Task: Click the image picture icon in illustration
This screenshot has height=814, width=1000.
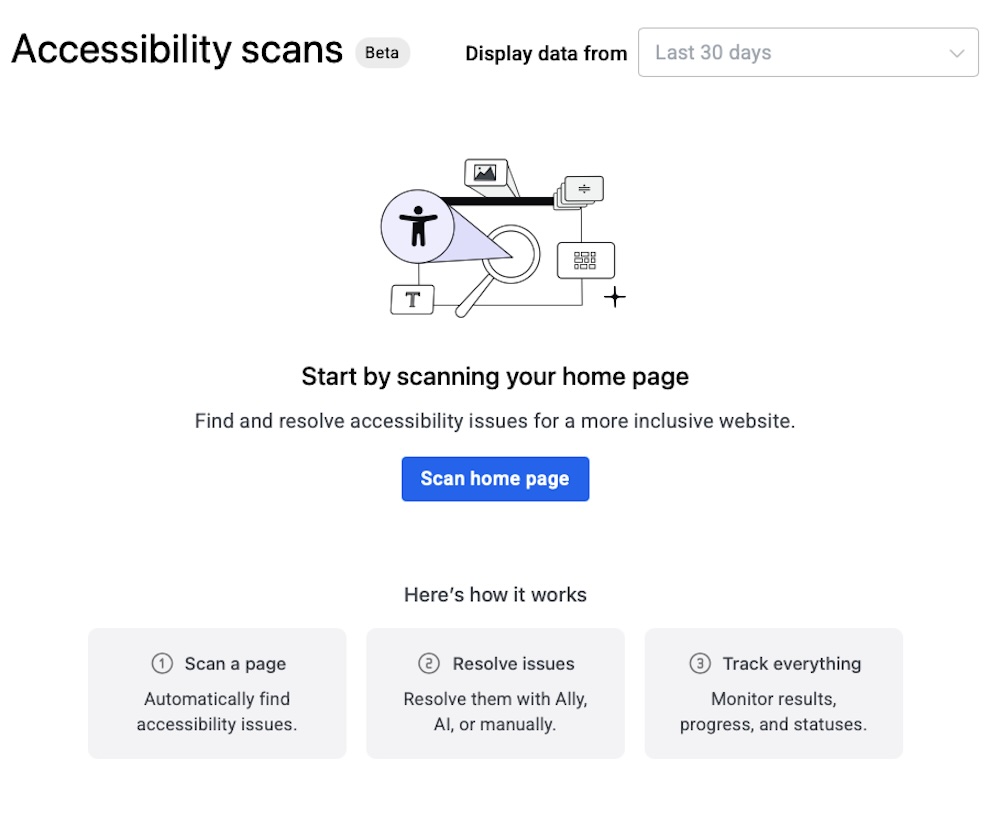Action: 485,173
